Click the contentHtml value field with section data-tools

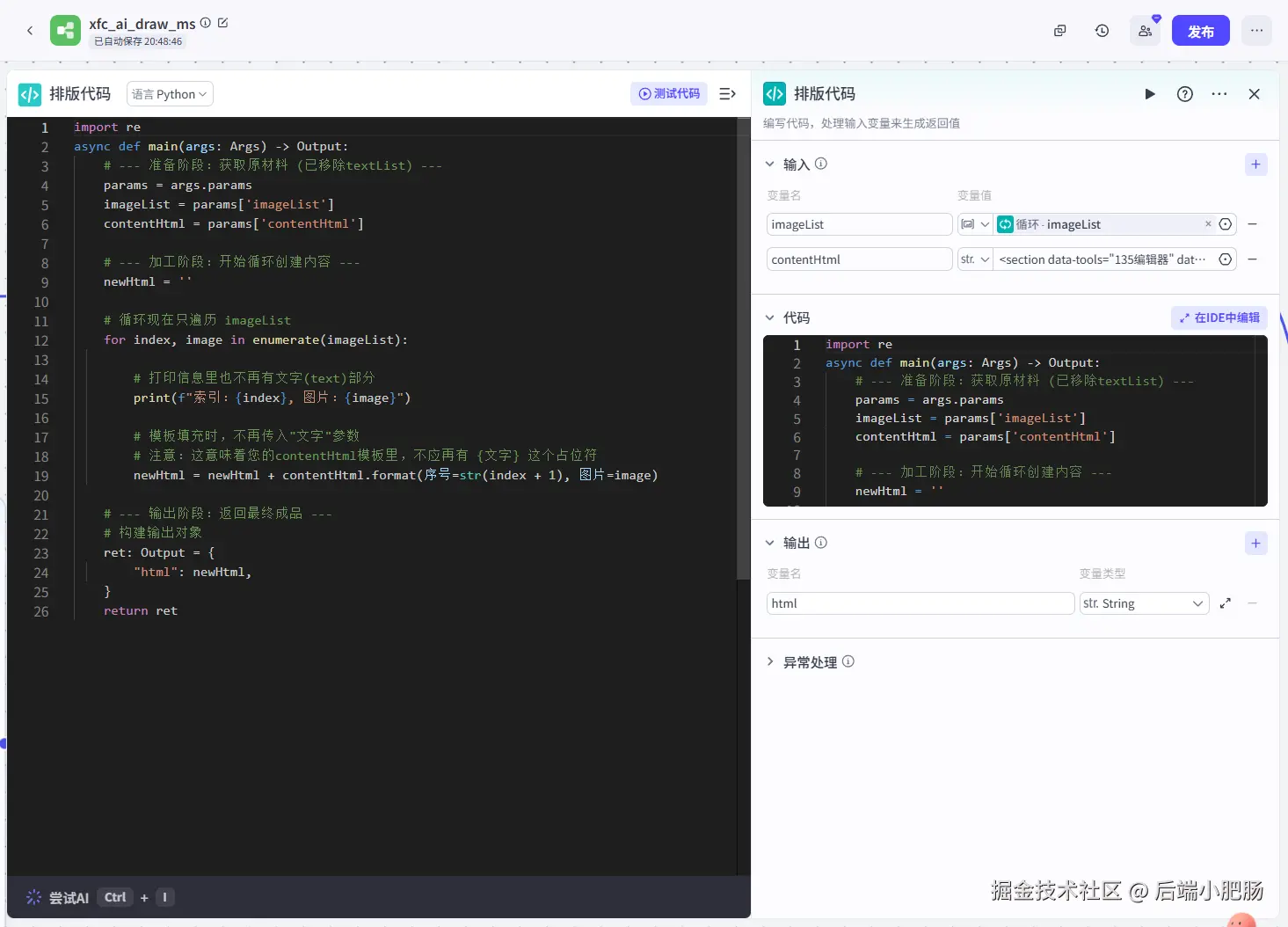1103,259
